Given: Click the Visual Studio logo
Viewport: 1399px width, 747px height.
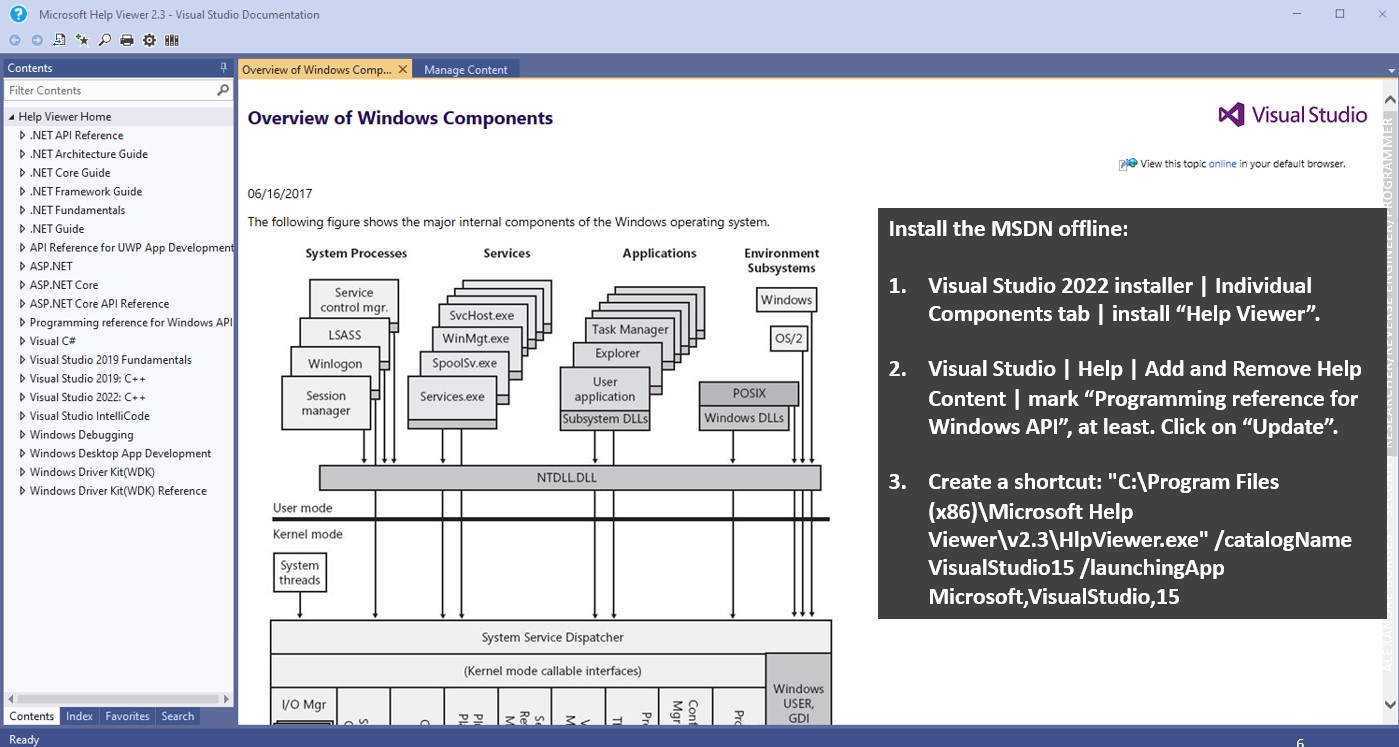Looking at the screenshot, I should 1292,114.
